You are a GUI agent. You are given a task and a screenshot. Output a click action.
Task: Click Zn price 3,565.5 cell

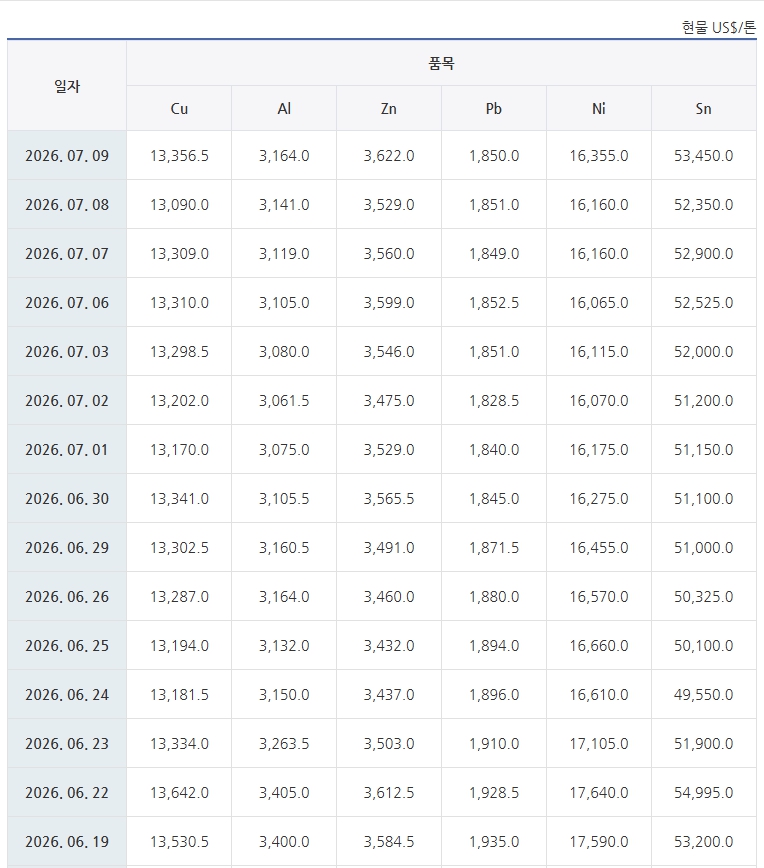click(x=389, y=499)
